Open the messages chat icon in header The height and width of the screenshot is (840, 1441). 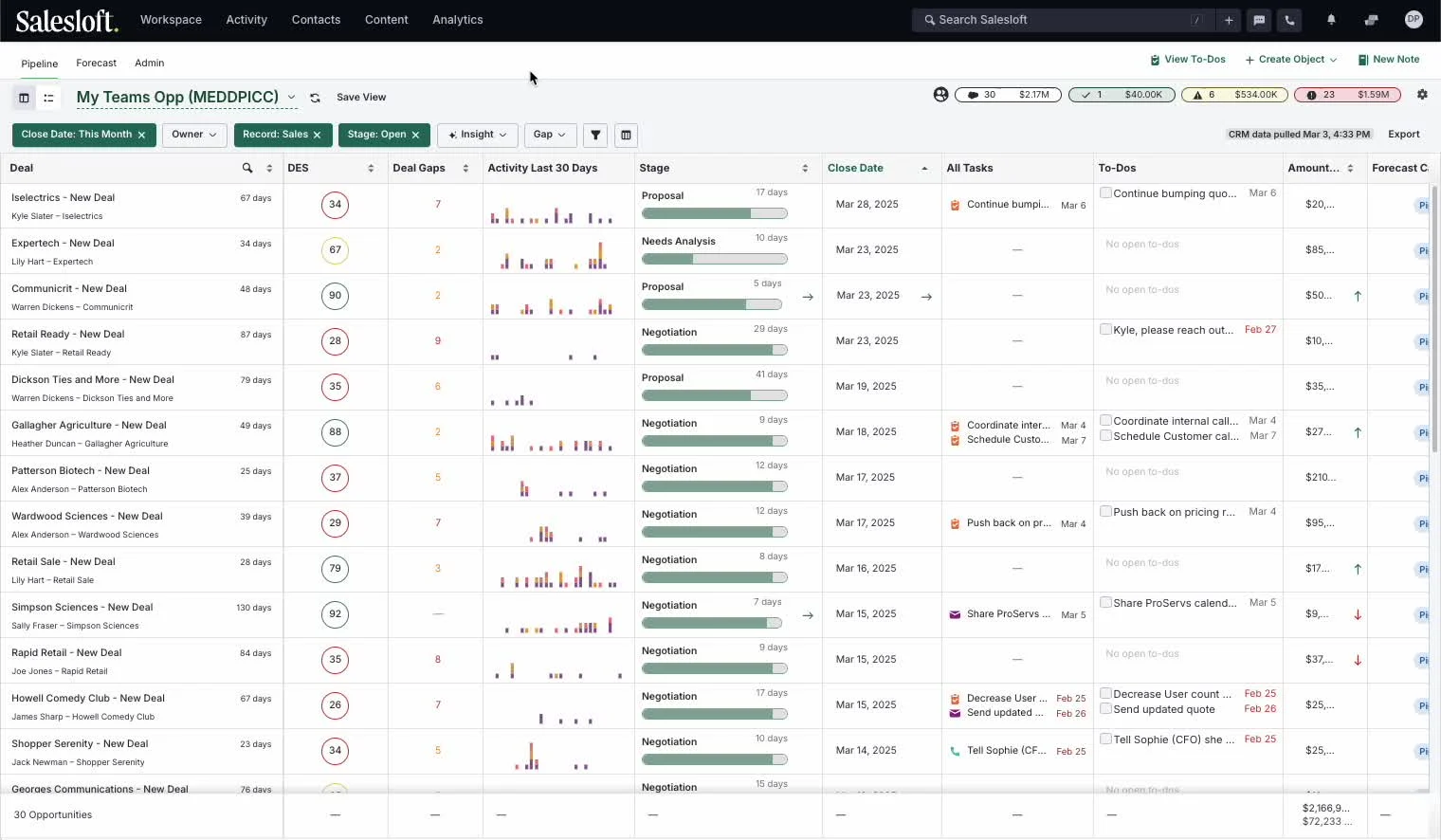1259,20
